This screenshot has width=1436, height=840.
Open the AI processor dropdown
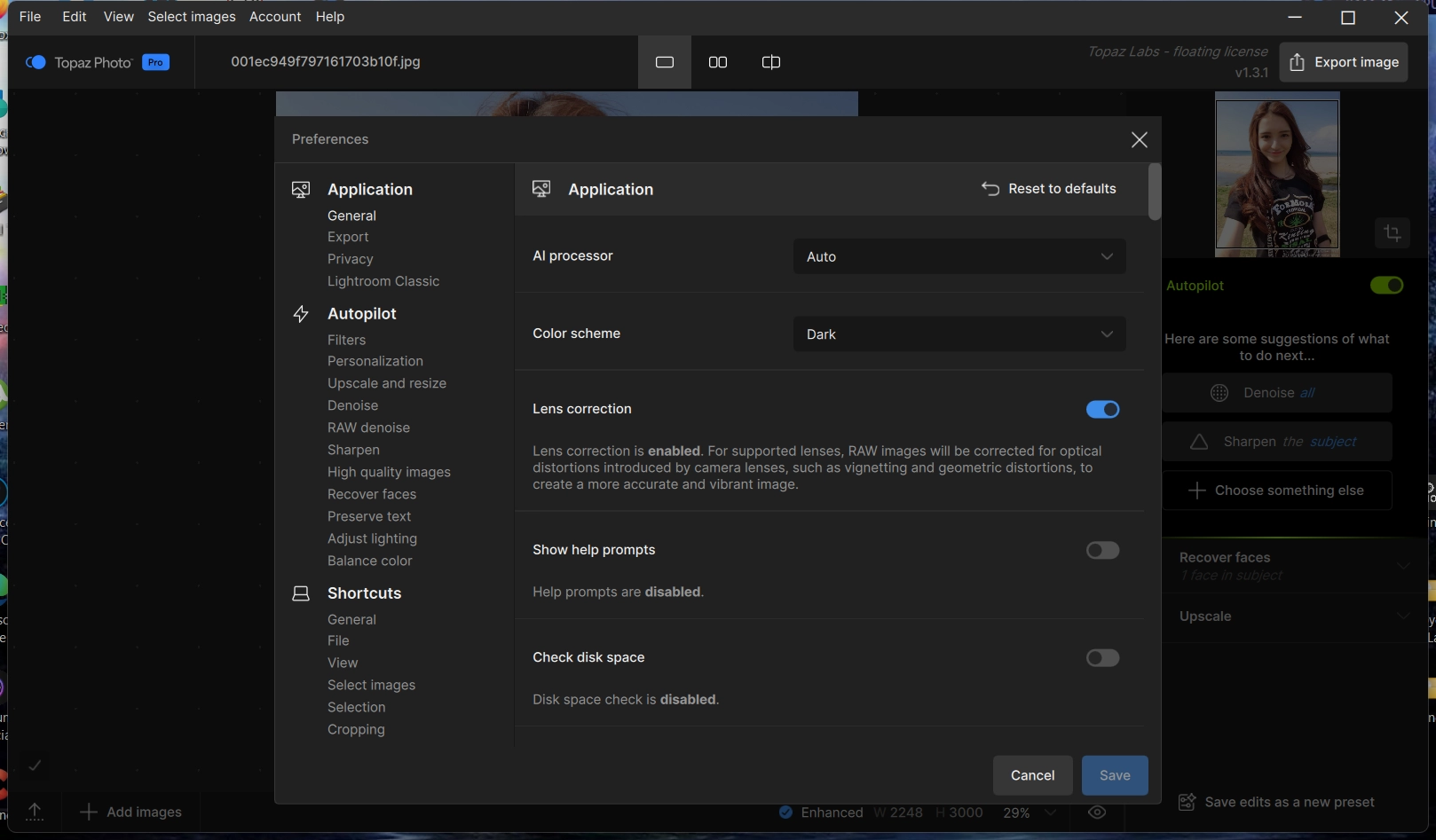(x=959, y=256)
